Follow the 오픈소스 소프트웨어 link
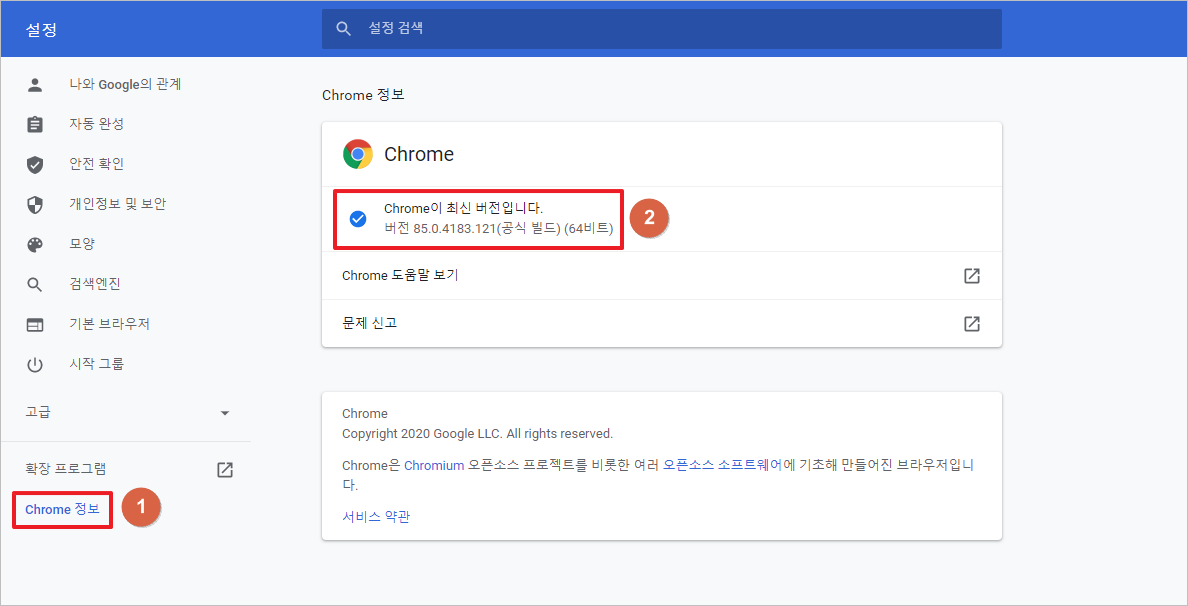This screenshot has width=1188, height=606. tap(722, 465)
